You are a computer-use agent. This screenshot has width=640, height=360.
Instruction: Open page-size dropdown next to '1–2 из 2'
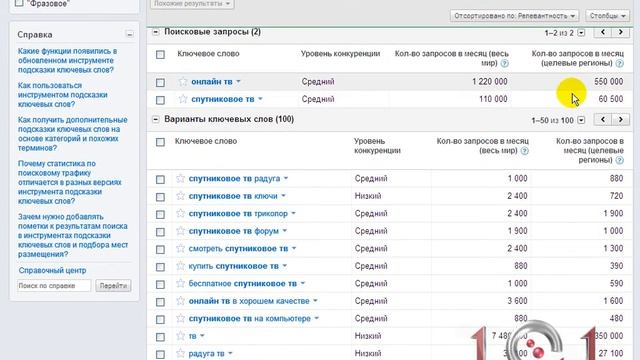tap(581, 33)
